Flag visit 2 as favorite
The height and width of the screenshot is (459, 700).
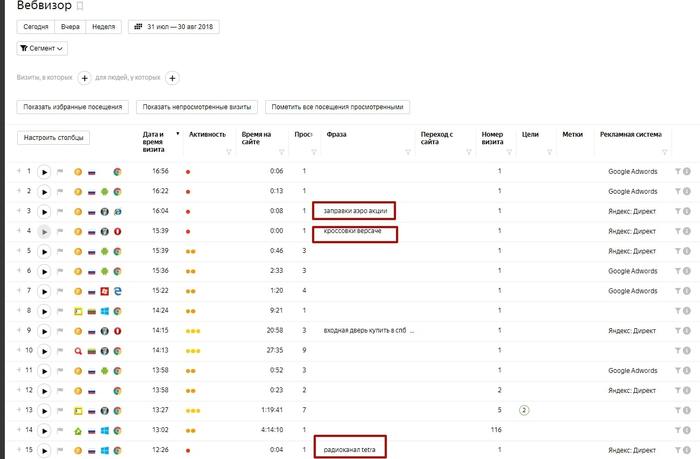pos(60,192)
